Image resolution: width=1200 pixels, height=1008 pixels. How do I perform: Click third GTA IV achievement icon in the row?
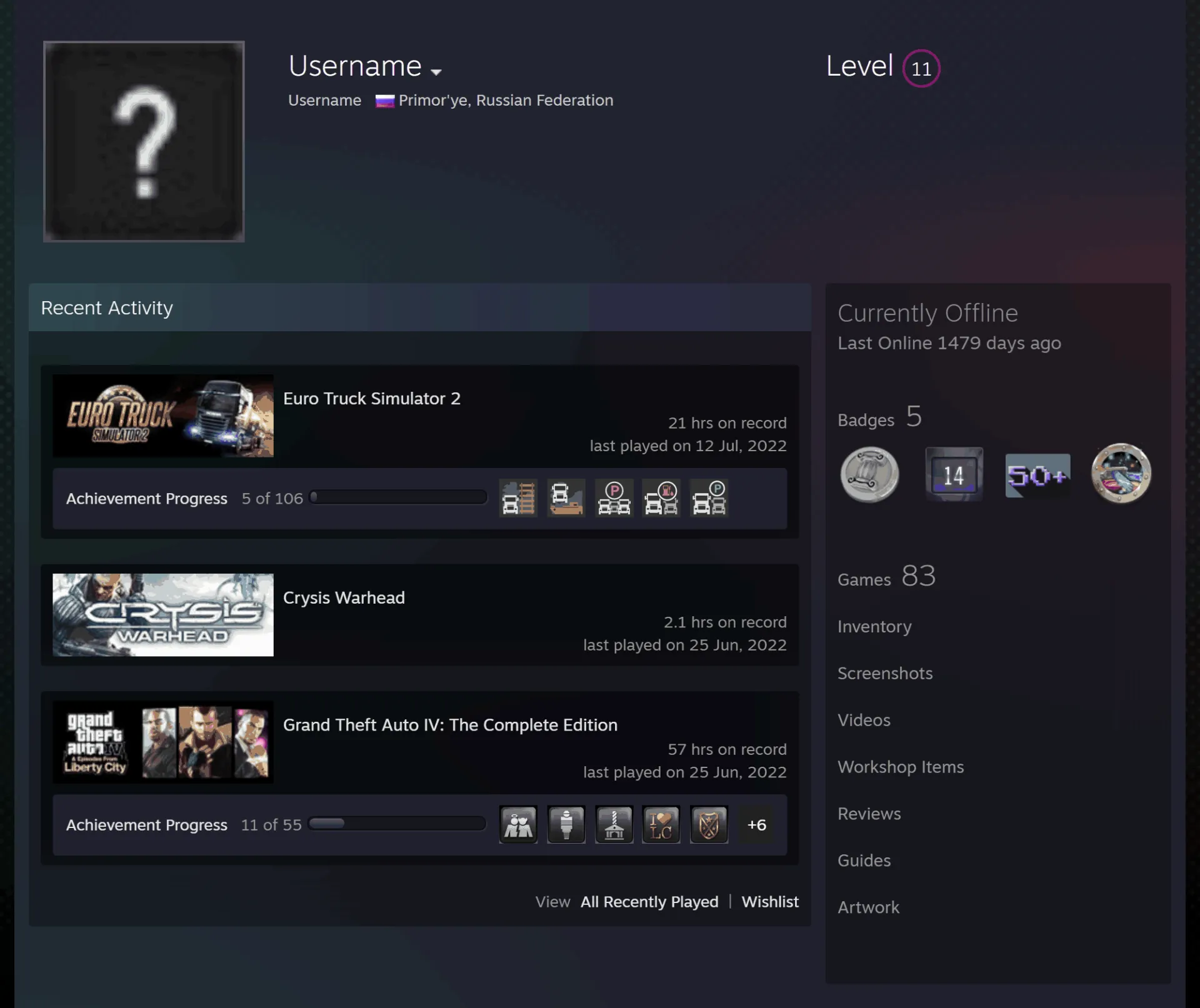(614, 824)
